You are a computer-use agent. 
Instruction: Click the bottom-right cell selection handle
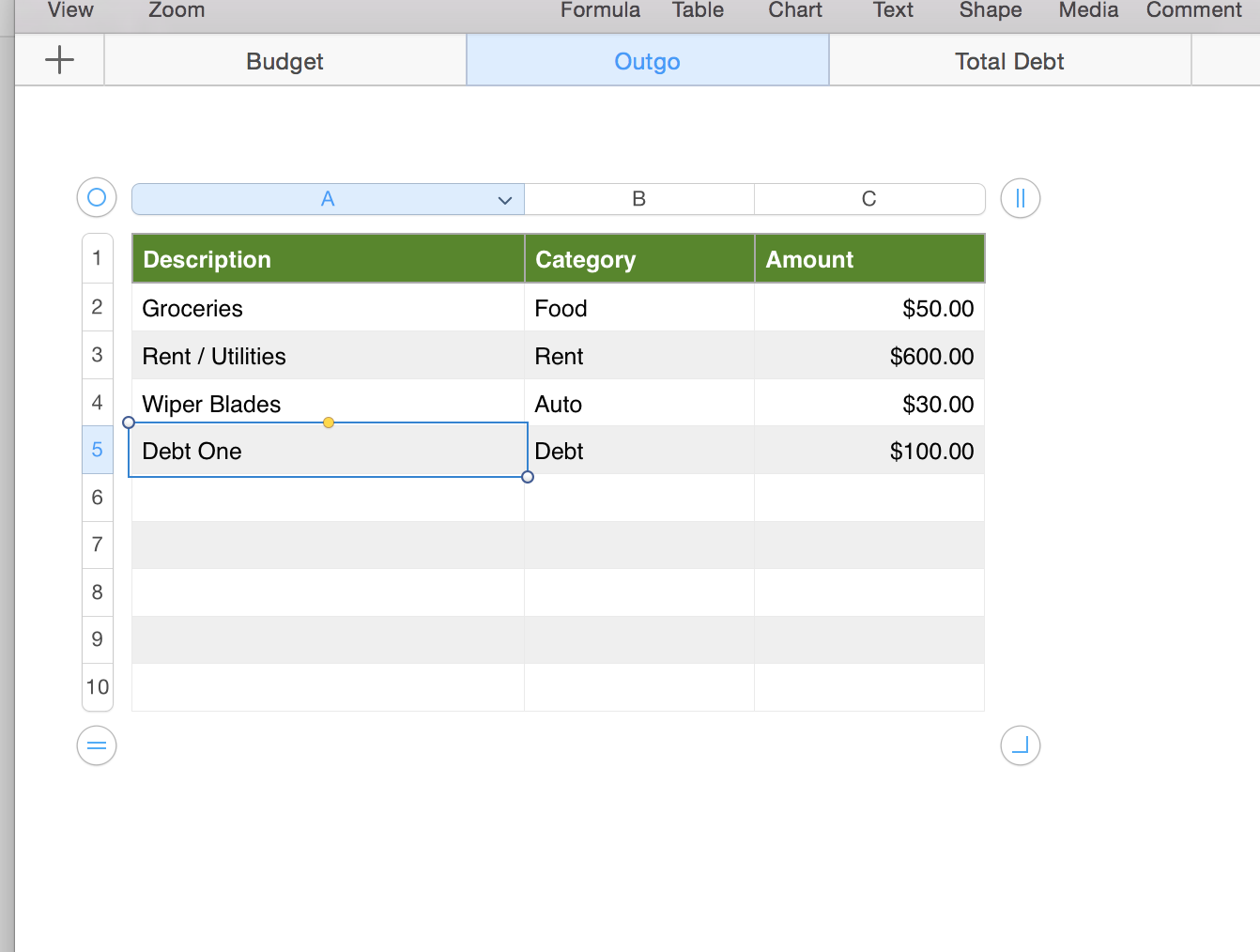[x=528, y=477]
